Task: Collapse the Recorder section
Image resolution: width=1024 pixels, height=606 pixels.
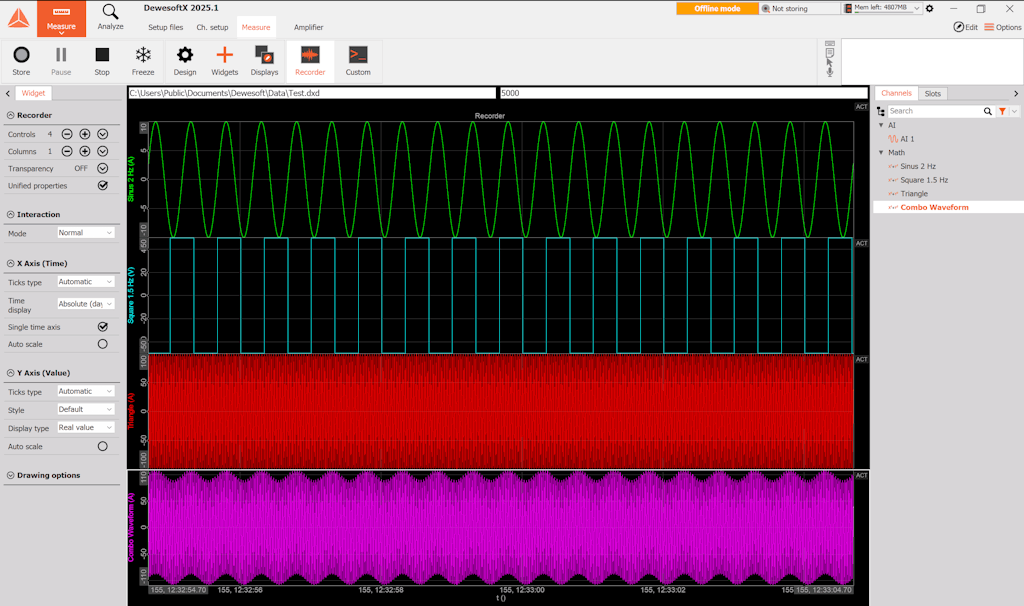Action: 10,115
